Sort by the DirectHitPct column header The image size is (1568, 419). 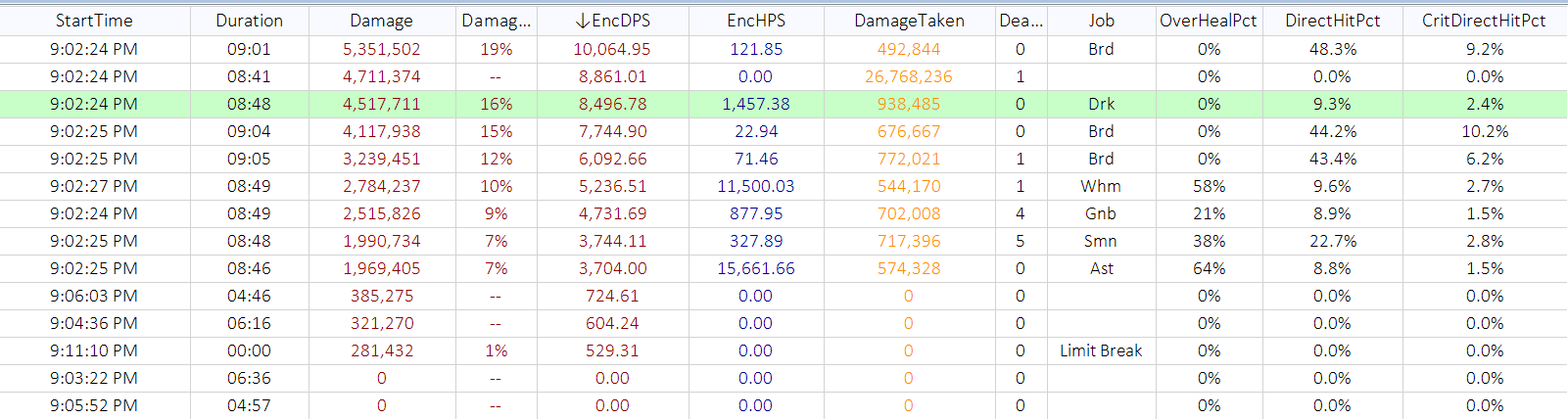click(1333, 21)
